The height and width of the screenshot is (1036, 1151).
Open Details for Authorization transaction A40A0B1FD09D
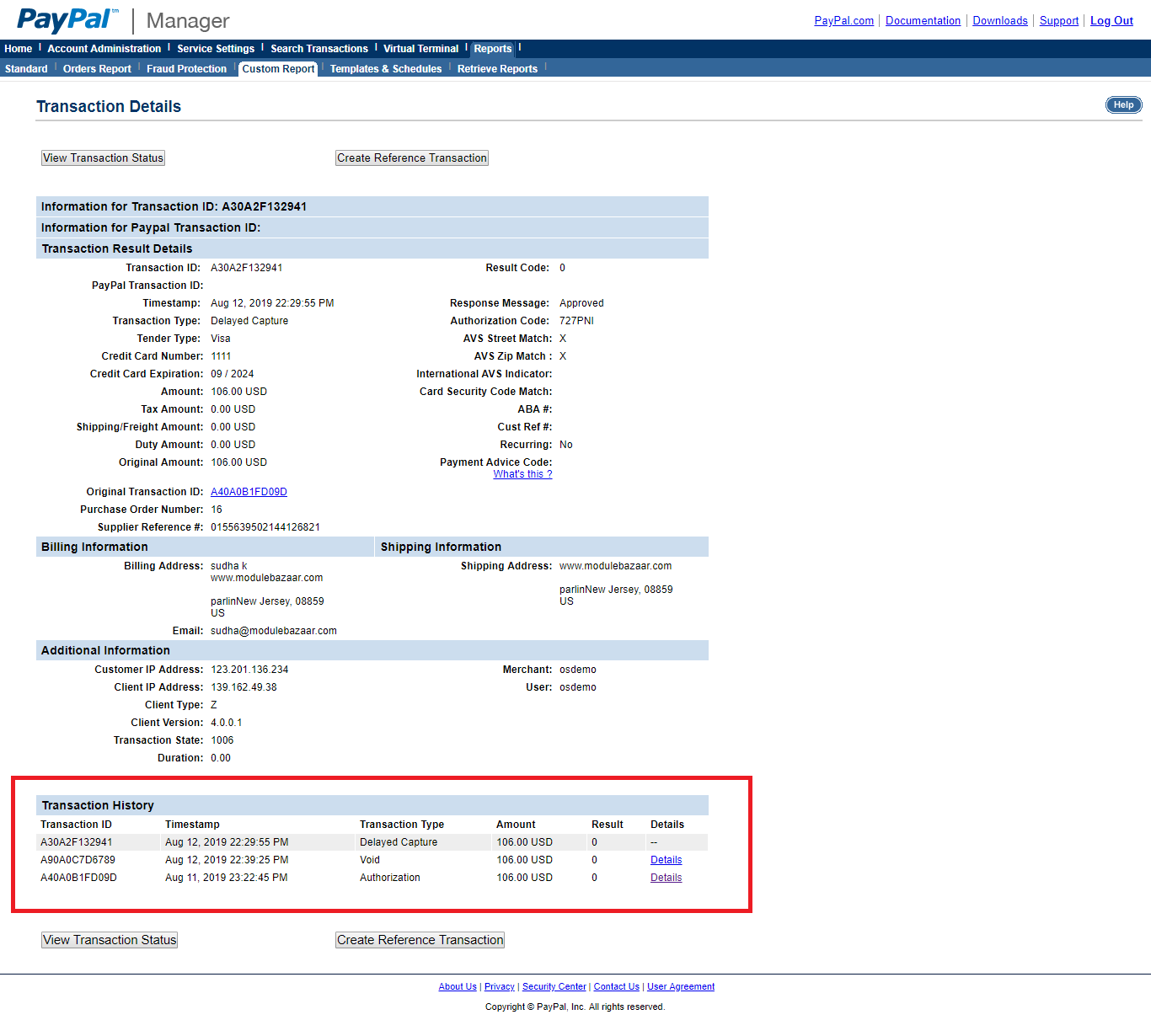666,878
